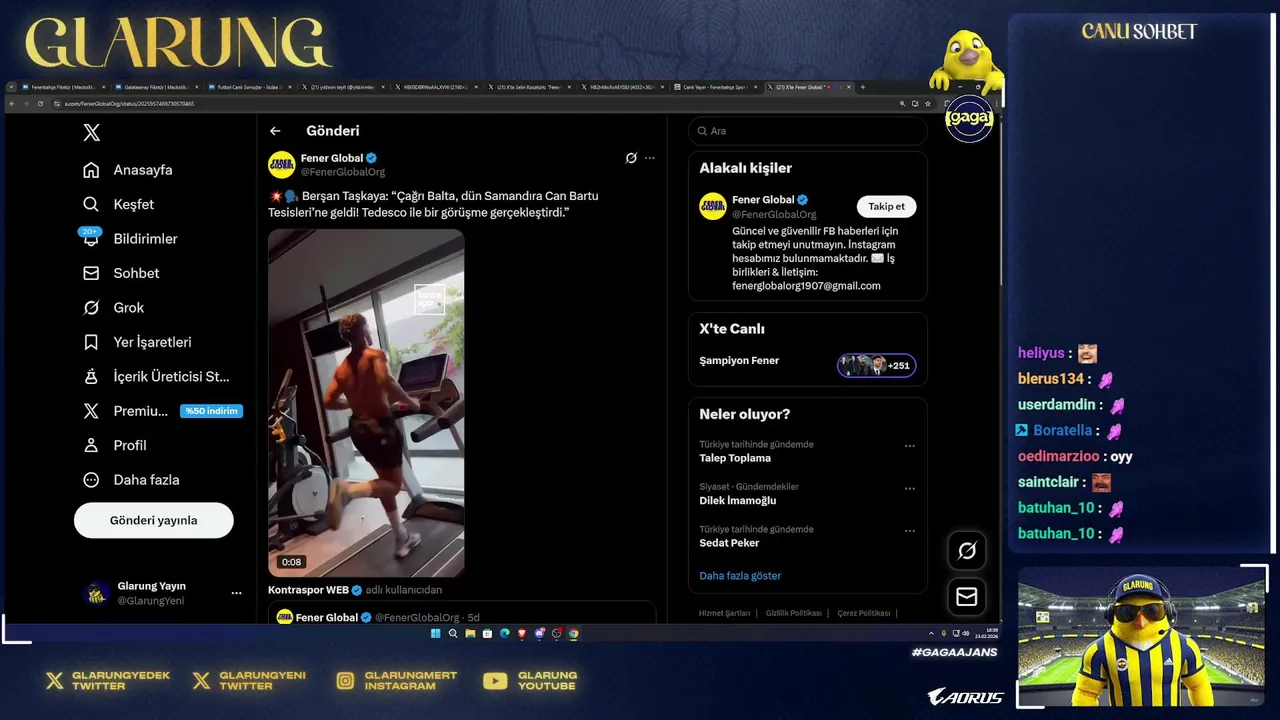Open quoted Fener Global post below video

462,613
